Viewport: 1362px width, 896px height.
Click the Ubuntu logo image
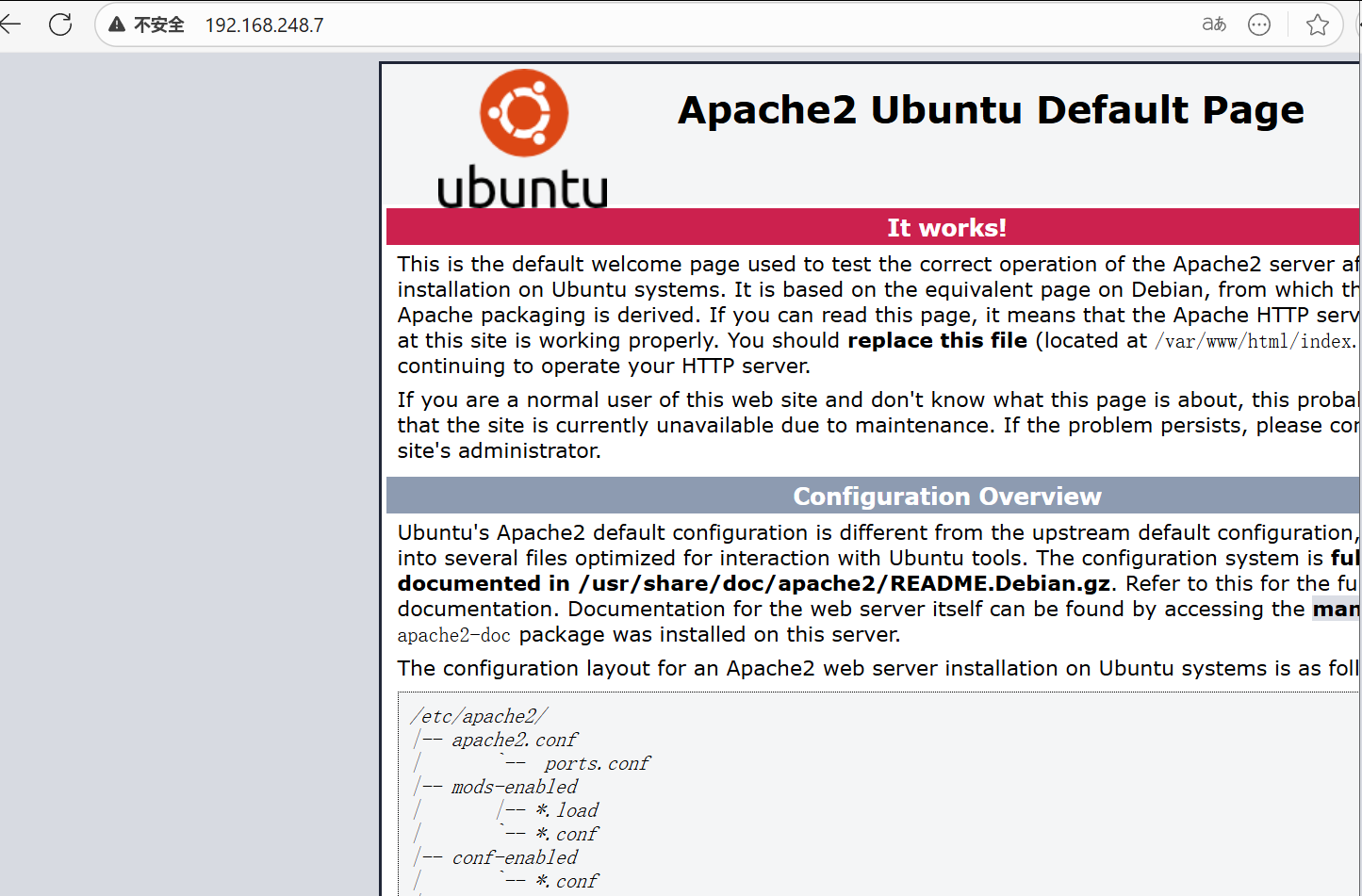click(523, 138)
